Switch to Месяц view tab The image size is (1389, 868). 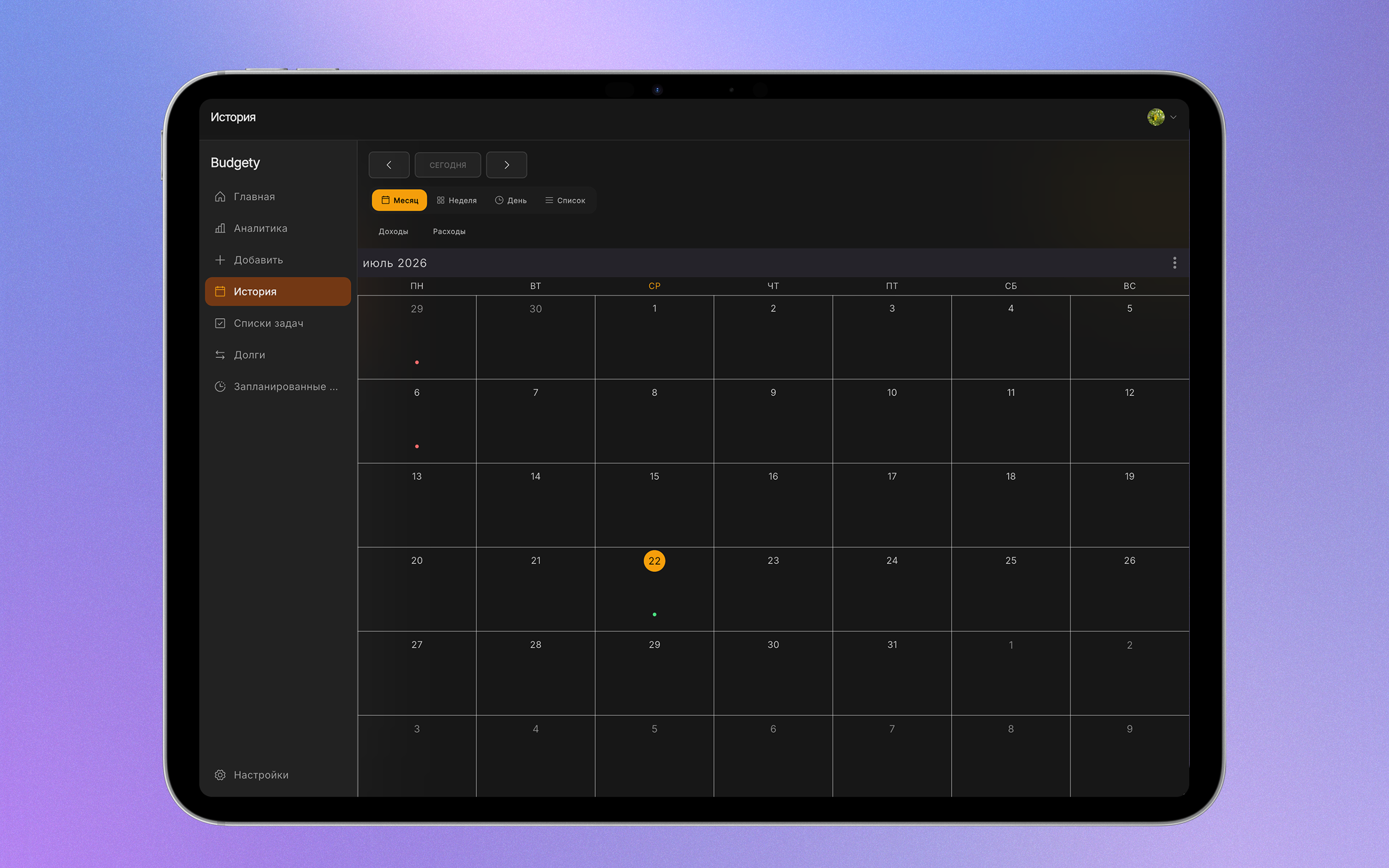pos(399,200)
